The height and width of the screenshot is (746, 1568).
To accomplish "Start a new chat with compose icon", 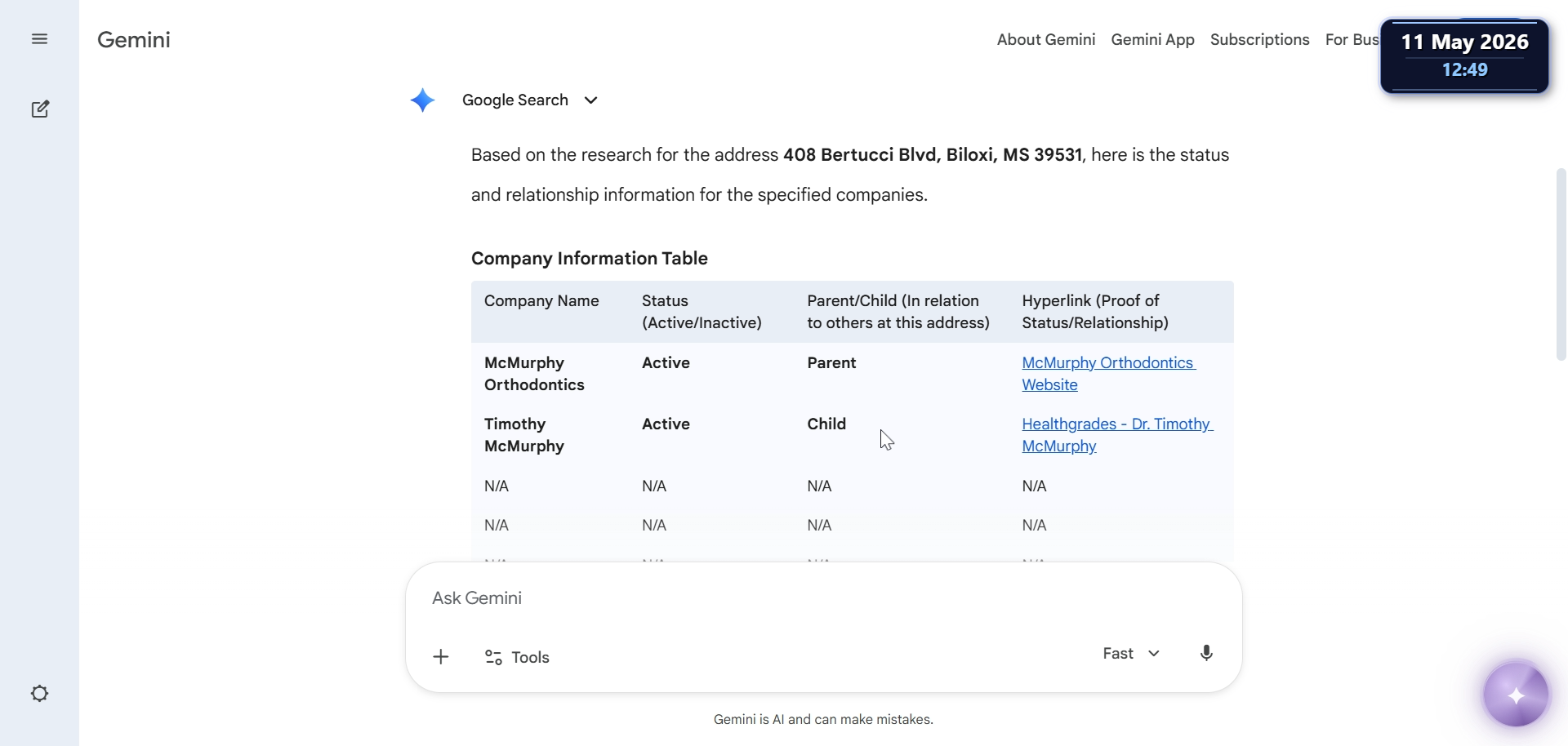I will tap(40, 109).
